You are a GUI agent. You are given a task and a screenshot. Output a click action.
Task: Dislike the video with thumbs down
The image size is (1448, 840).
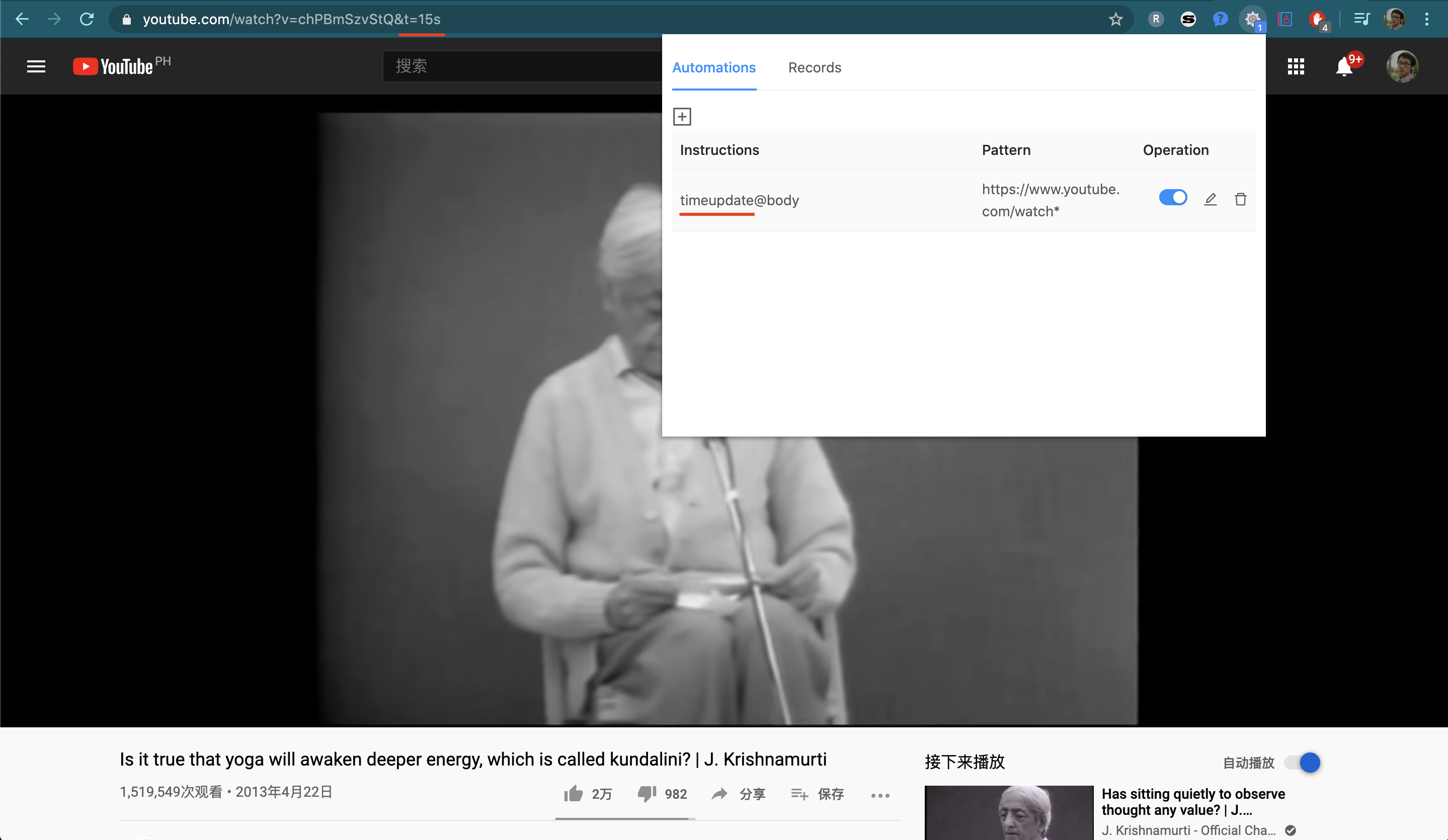(x=647, y=793)
